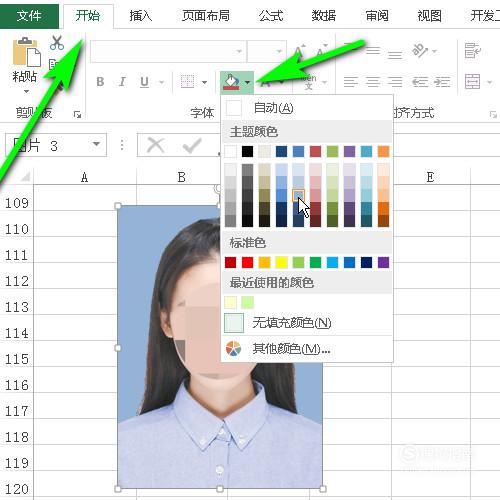Open the borders dropdown arrow
This screenshot has width=500, height=500.
[x=204, y=82]
